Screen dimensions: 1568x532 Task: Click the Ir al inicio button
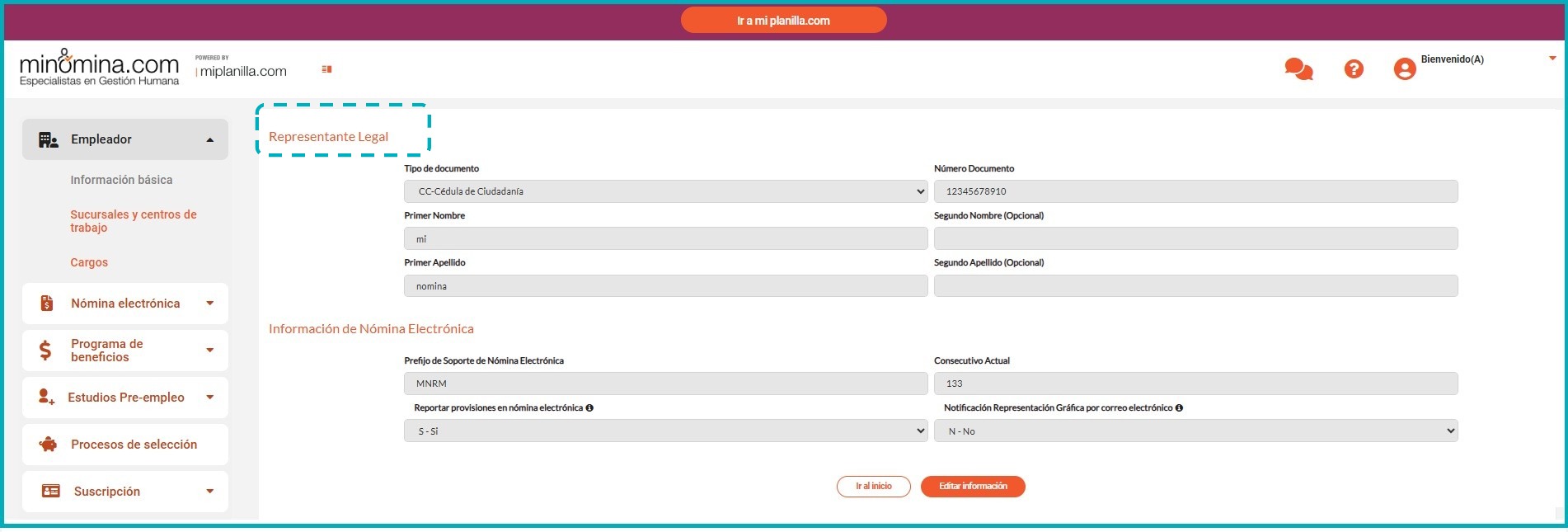point(873,487)
